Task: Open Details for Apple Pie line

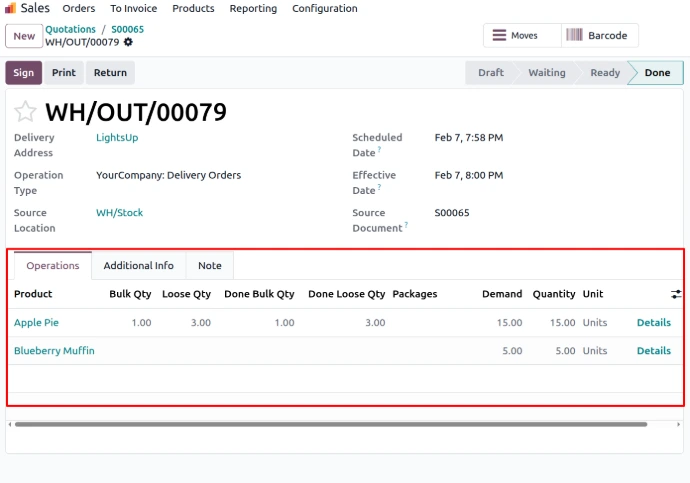Action: coord(653,323)
